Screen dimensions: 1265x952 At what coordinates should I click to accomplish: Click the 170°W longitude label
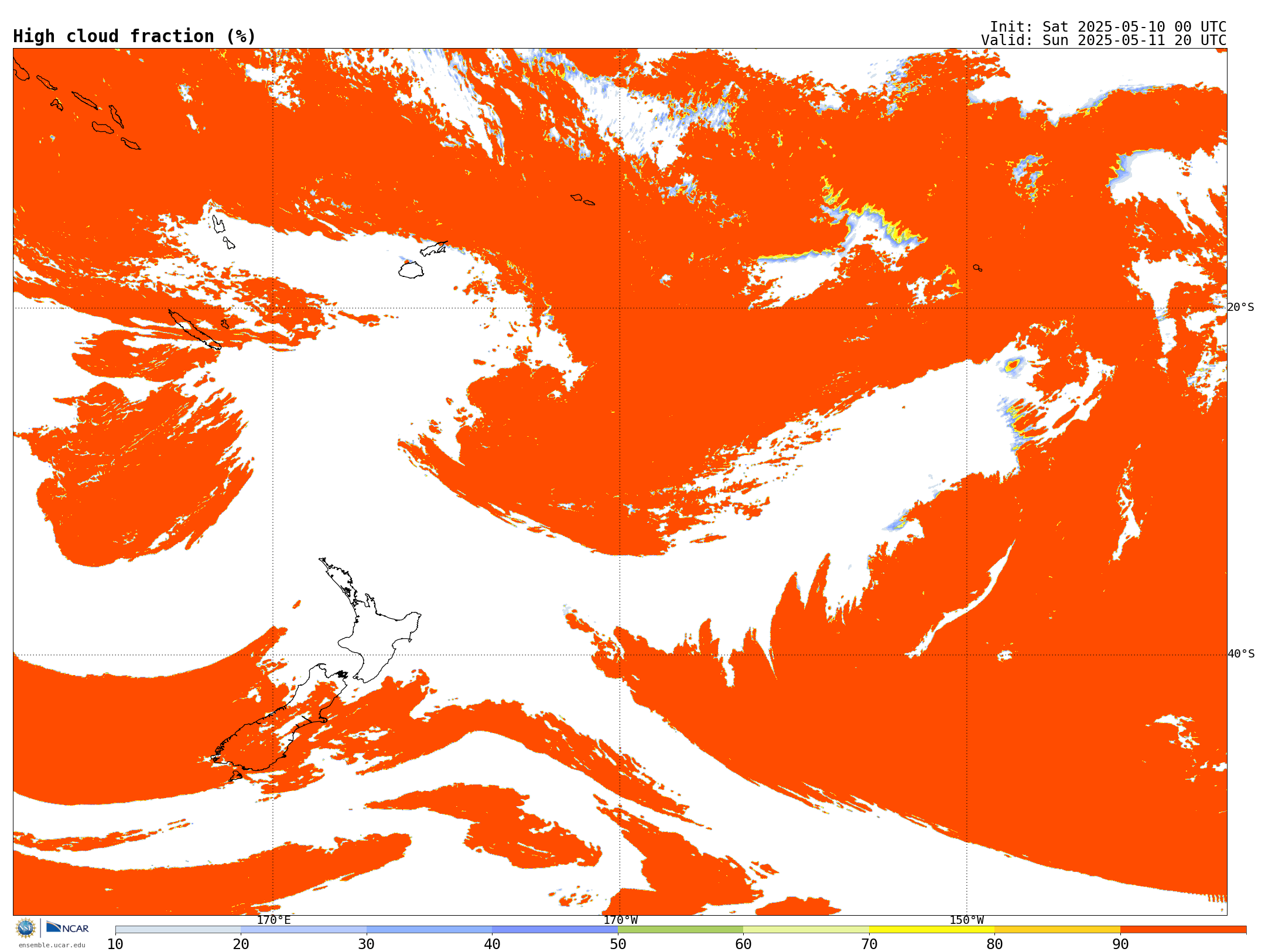click(x=620, y=920)
